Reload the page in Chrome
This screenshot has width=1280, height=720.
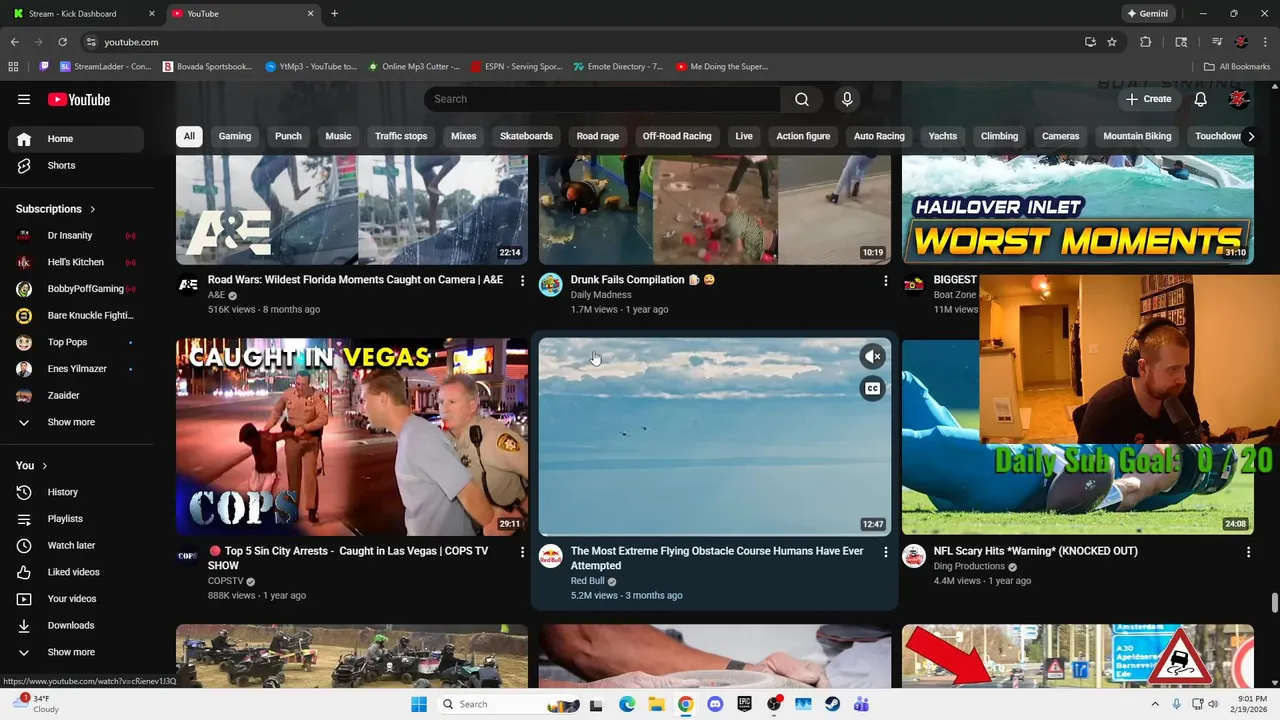click(62, 42)
